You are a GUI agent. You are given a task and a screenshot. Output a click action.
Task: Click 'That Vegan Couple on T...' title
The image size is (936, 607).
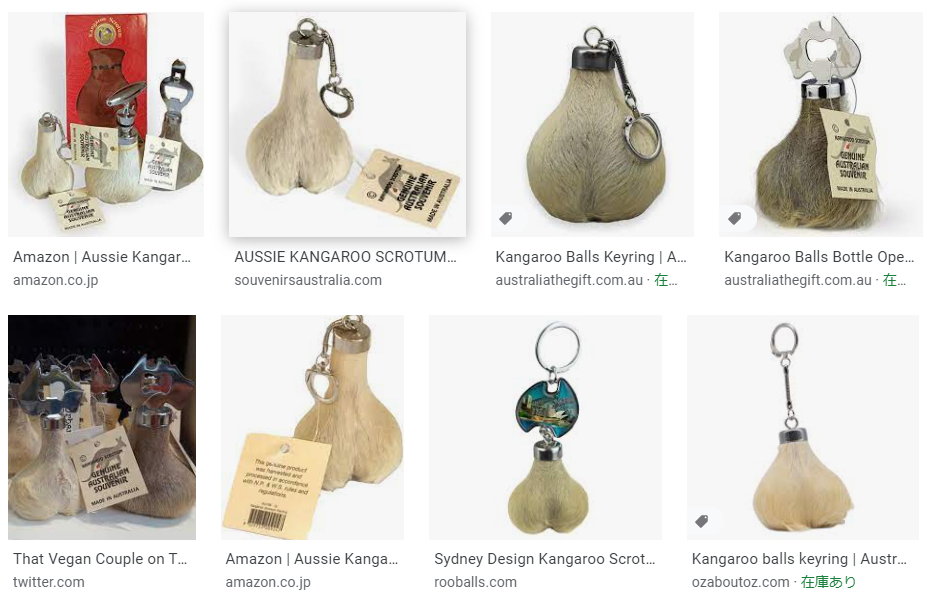(100, 559)
